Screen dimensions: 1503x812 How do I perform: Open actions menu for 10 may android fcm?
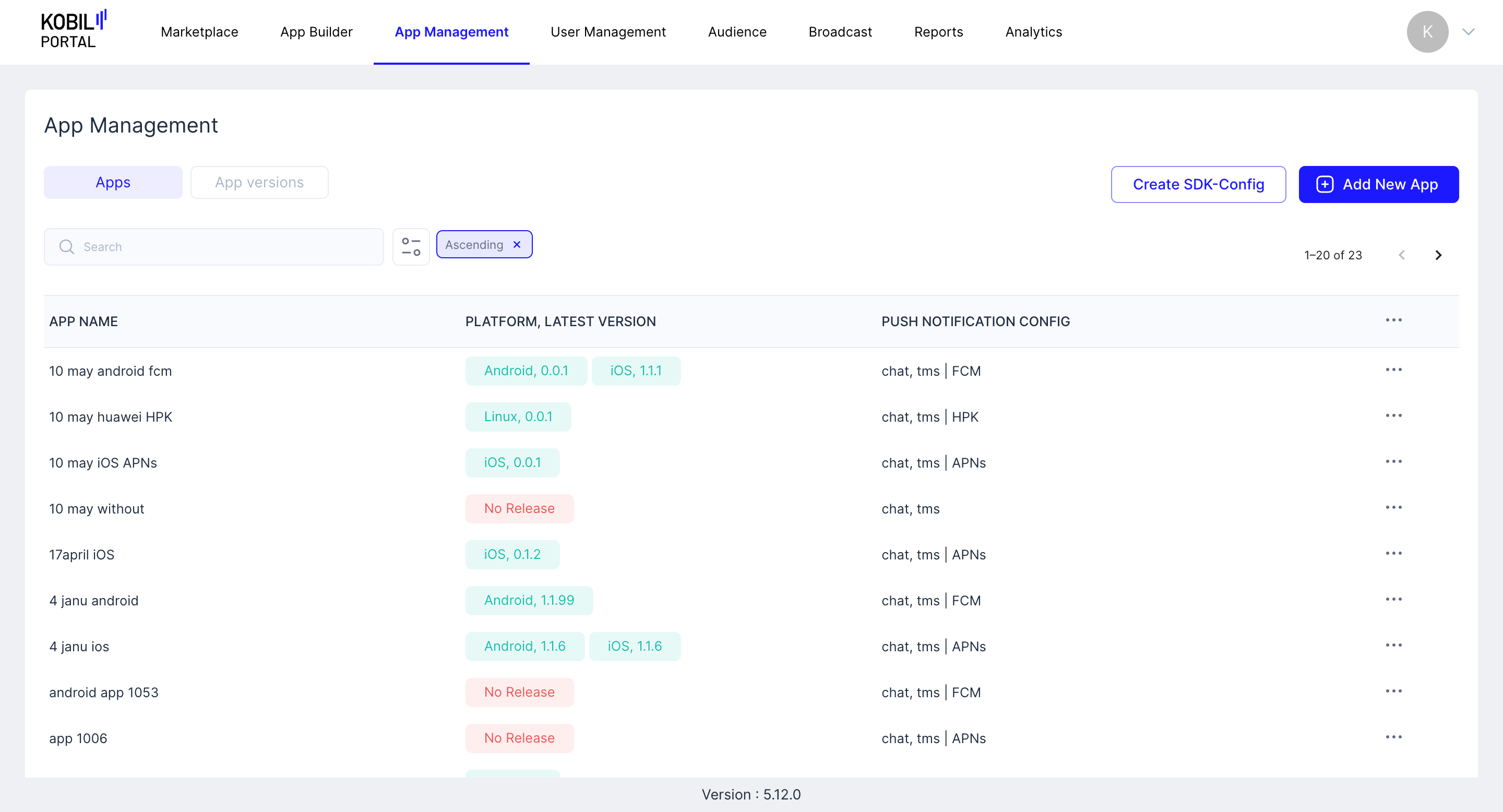(x=1393, y=370)
